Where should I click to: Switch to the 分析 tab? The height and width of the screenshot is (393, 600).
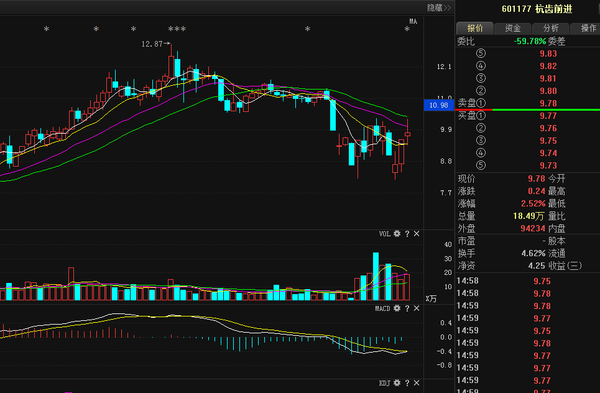coord(551,28)
